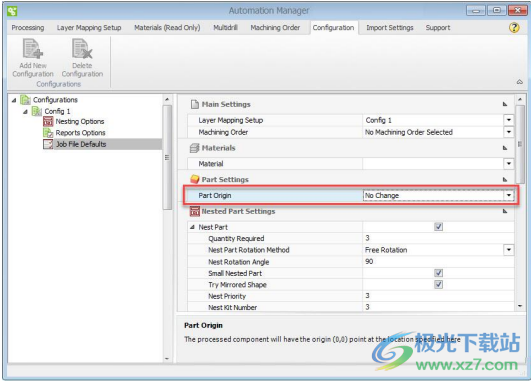Collapse the Part Settings section arrow

(505, 179)
